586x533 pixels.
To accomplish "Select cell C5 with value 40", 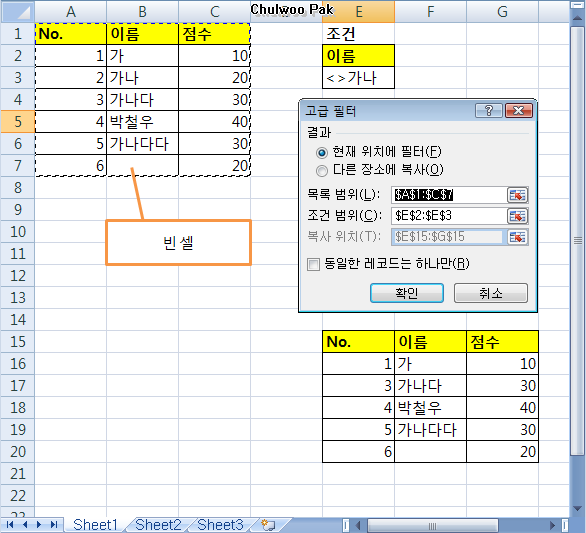I will [215, 121].
